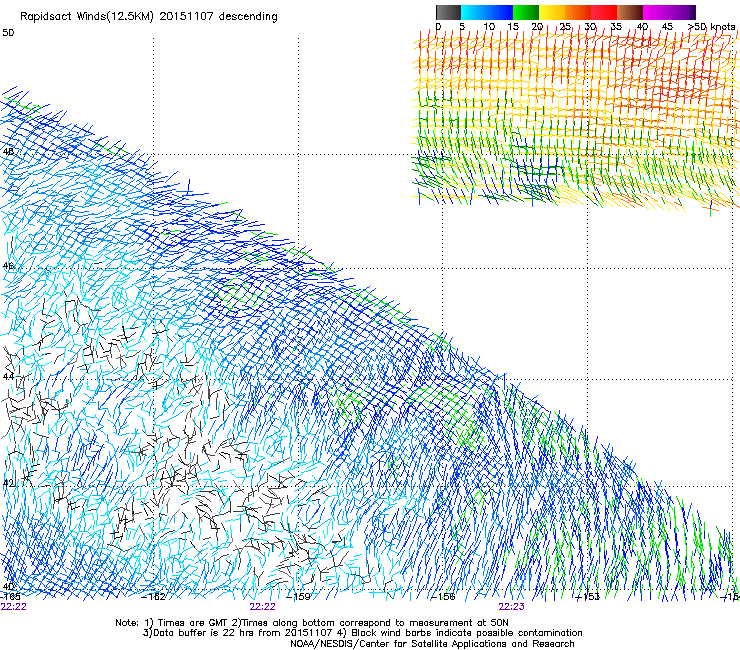
Task: Click the gray 0-5 knots legend swatch
Action: [x=448, y=12]
